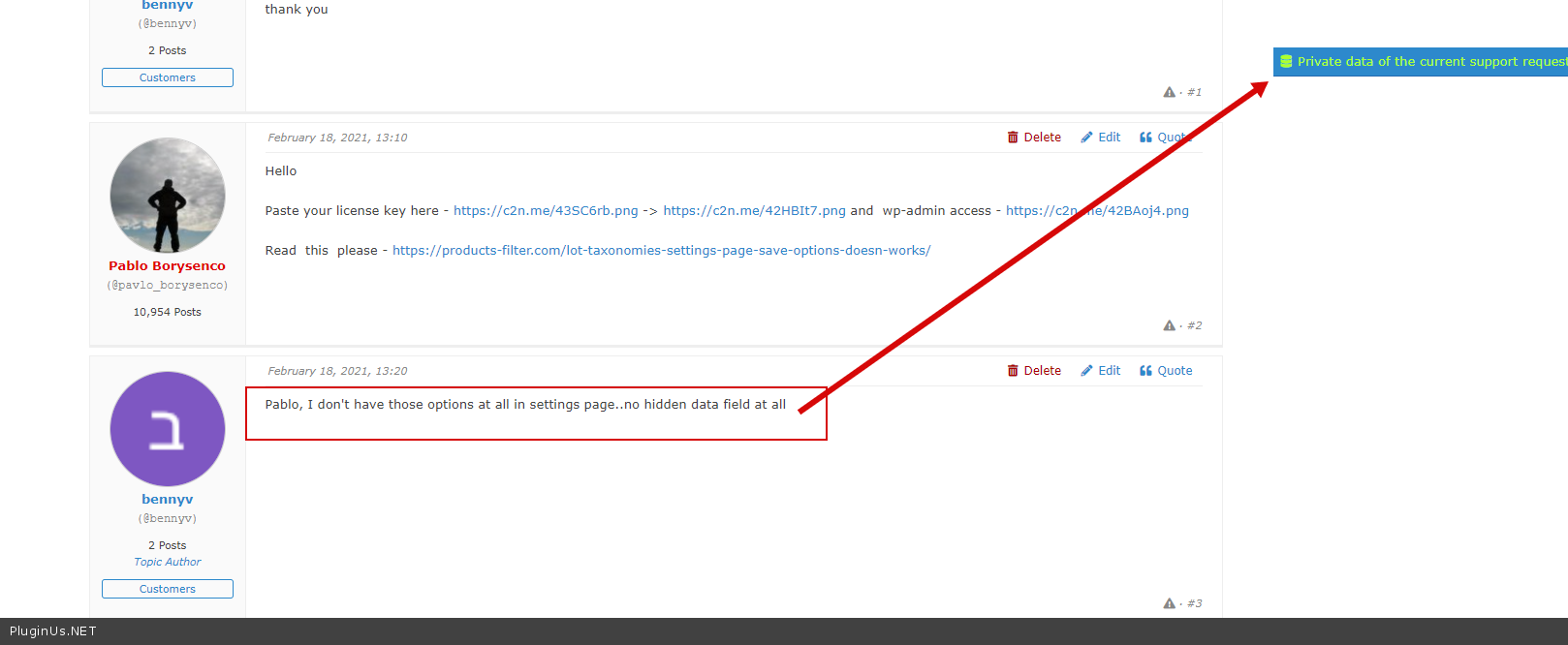Open the c2n.me/42HBIt7.png screenshot link
Screen dimensions: 1568x645
[754, 211]
